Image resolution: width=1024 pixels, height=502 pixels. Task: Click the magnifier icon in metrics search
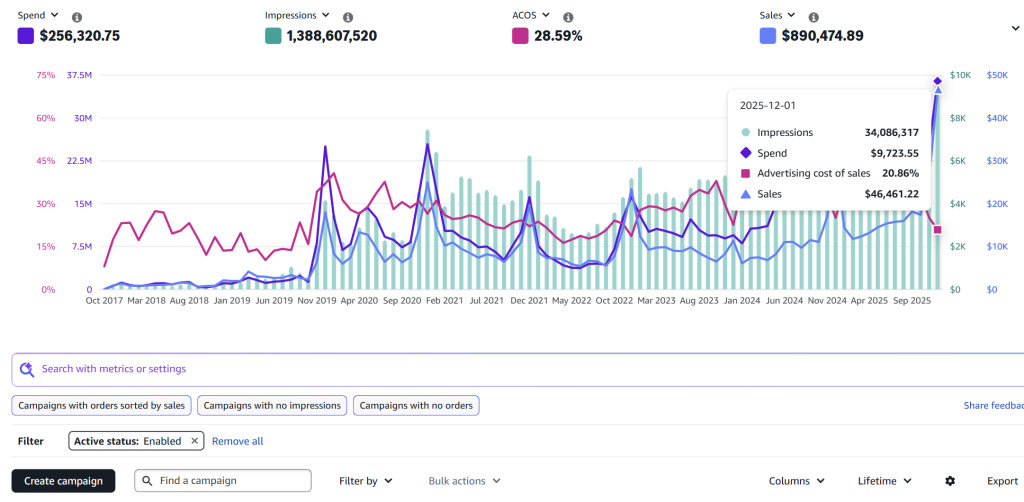click(x=27, y=369)
